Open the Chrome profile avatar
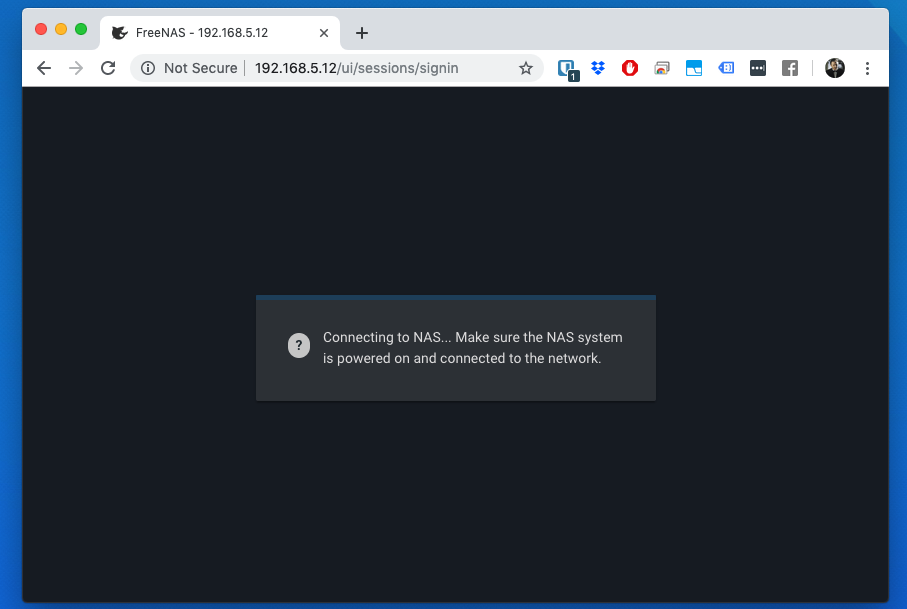This screenshot has height=609, width=907. [x=835, y=68]
